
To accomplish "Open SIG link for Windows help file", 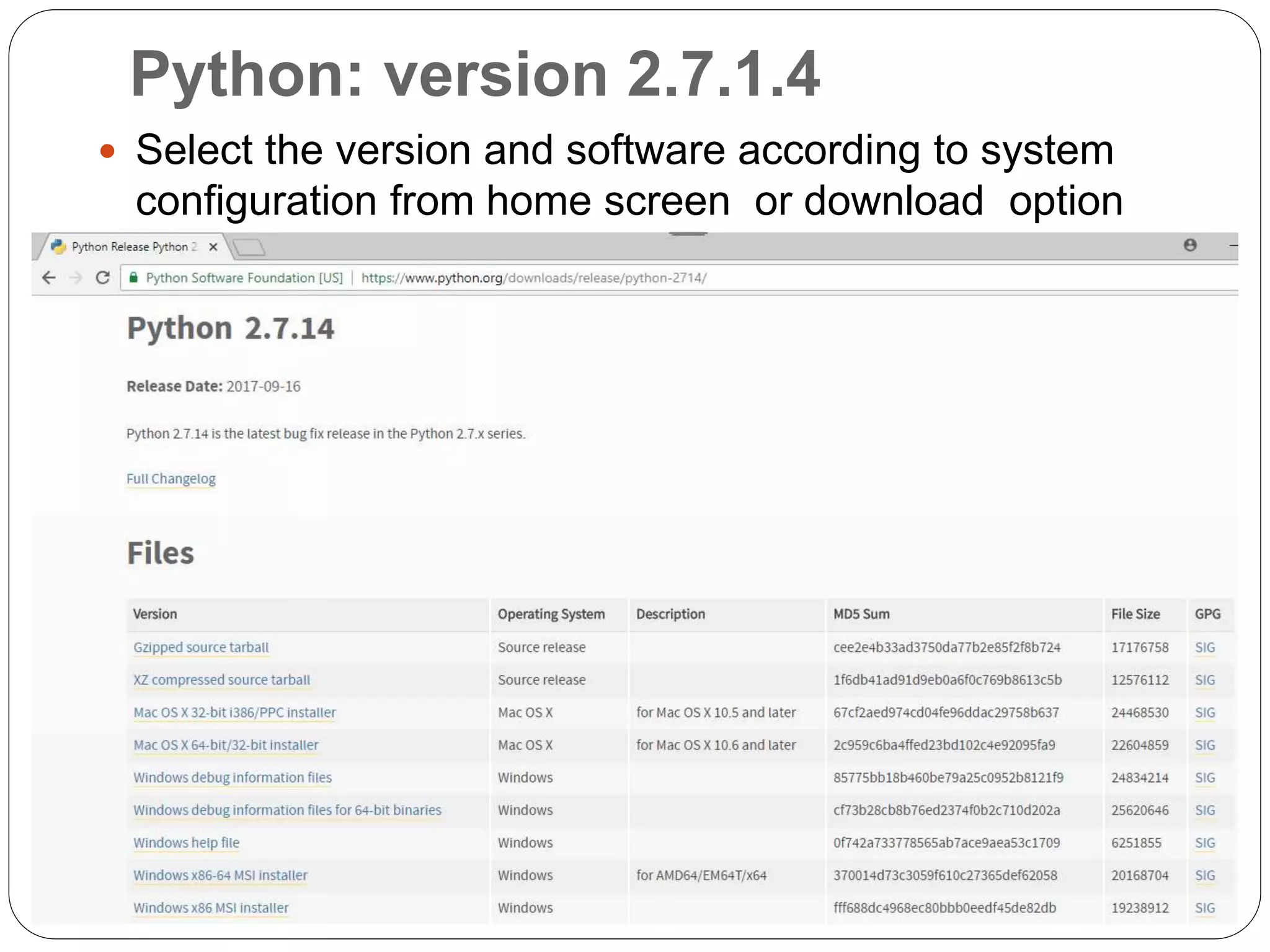I will pyautogui.click(x=1205, y=843).
